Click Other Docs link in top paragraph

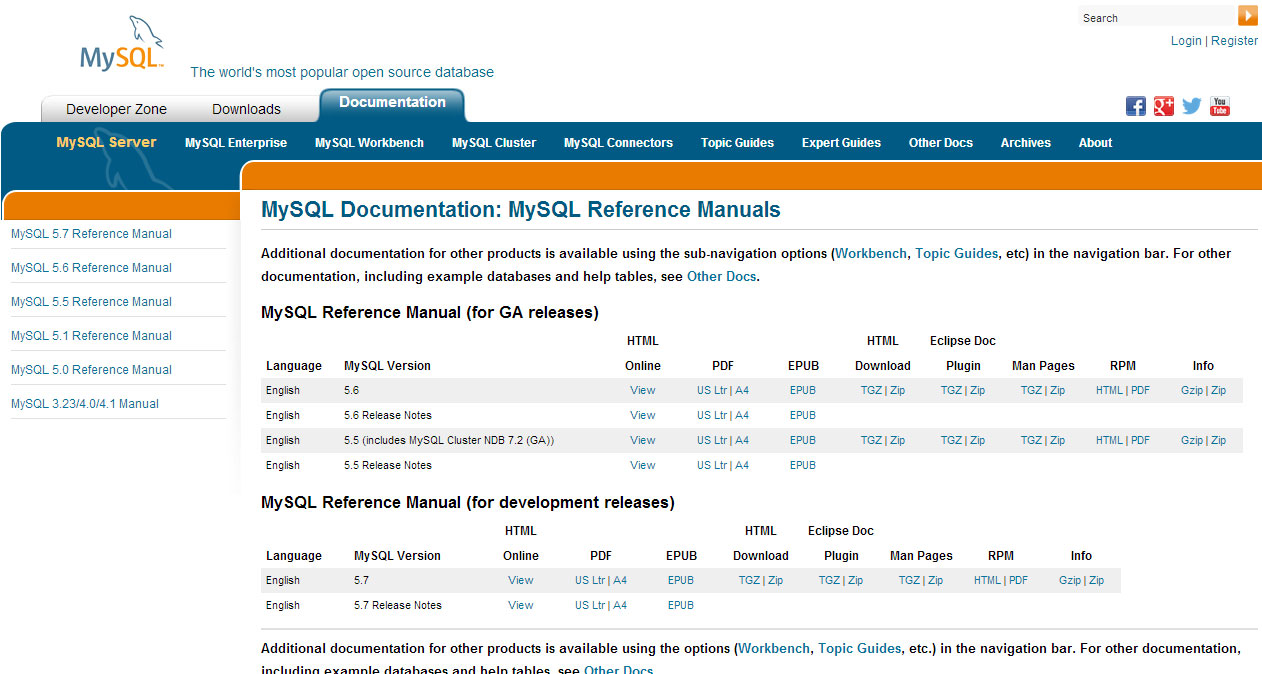[721, 277]
